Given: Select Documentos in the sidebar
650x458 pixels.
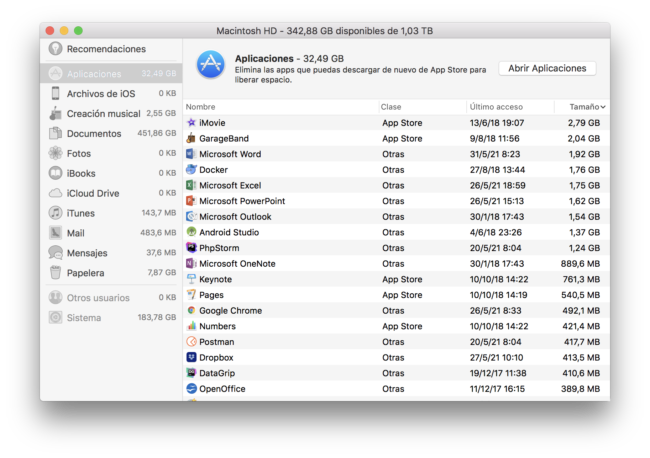Looking at the screenshot, I should (x=93, y=133).
